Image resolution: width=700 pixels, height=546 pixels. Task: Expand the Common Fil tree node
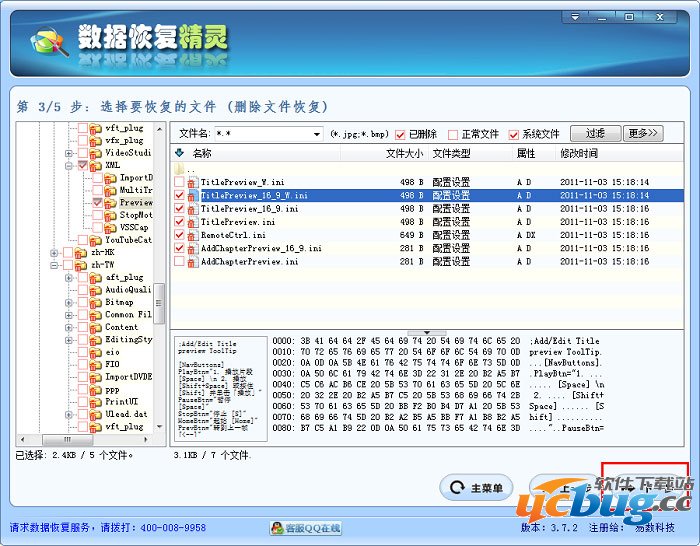point(68,315)
